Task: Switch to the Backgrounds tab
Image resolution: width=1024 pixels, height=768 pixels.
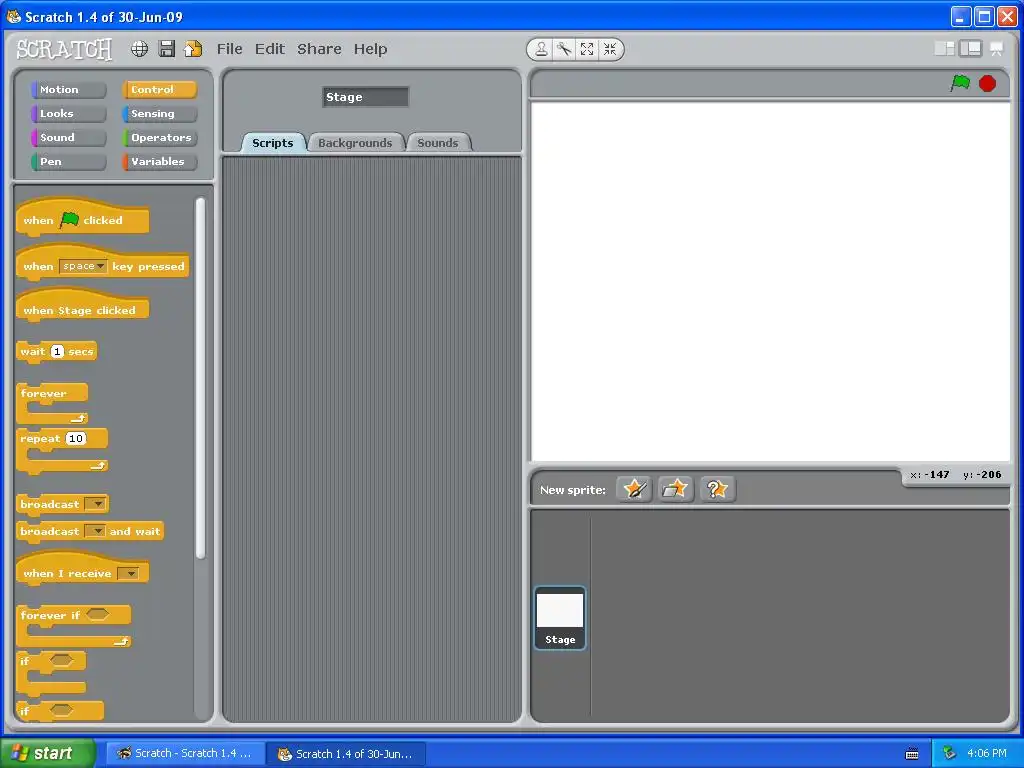Action: [355, 142]
